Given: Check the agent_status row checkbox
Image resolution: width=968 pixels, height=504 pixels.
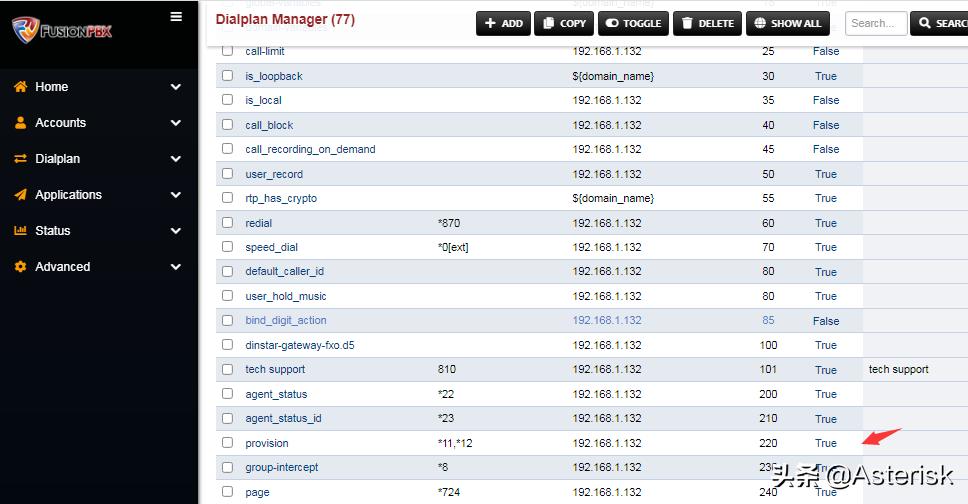Looking at the screenshot, I should tap(227, 393).
